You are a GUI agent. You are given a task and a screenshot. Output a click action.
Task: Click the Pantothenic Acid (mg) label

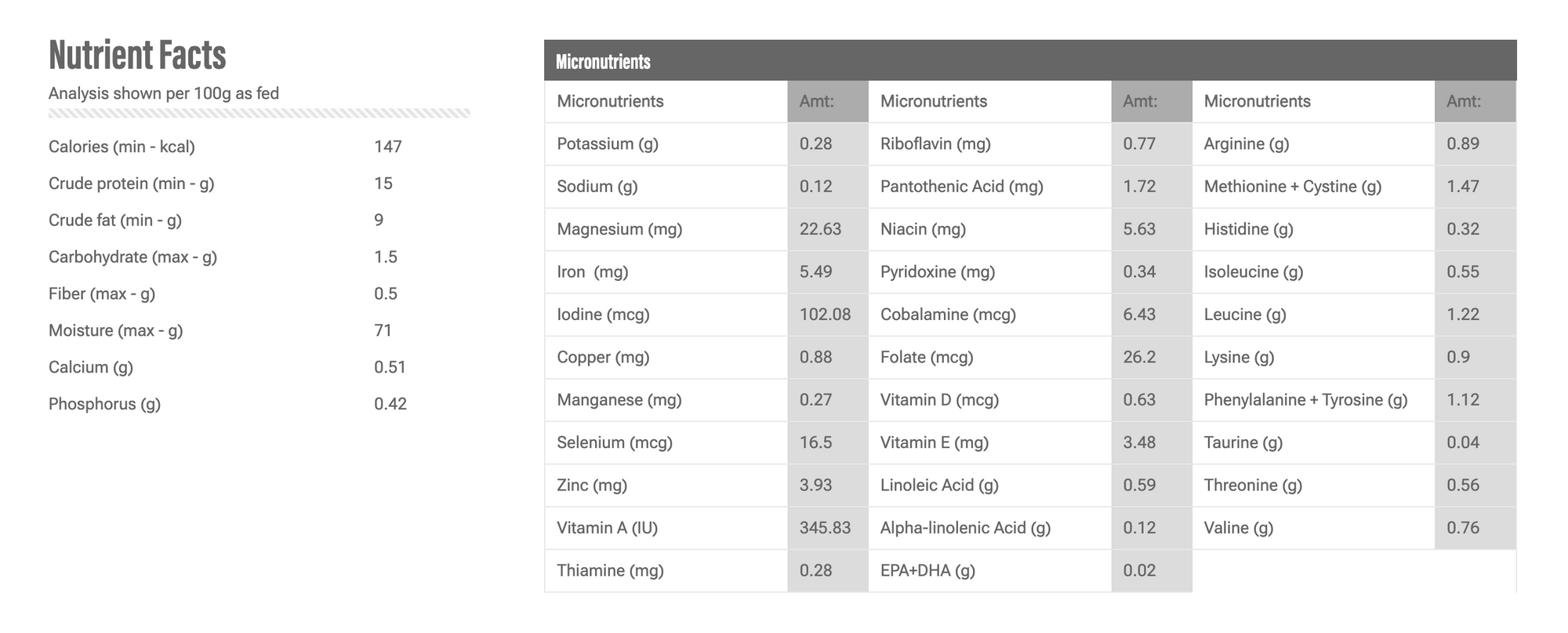962,187
